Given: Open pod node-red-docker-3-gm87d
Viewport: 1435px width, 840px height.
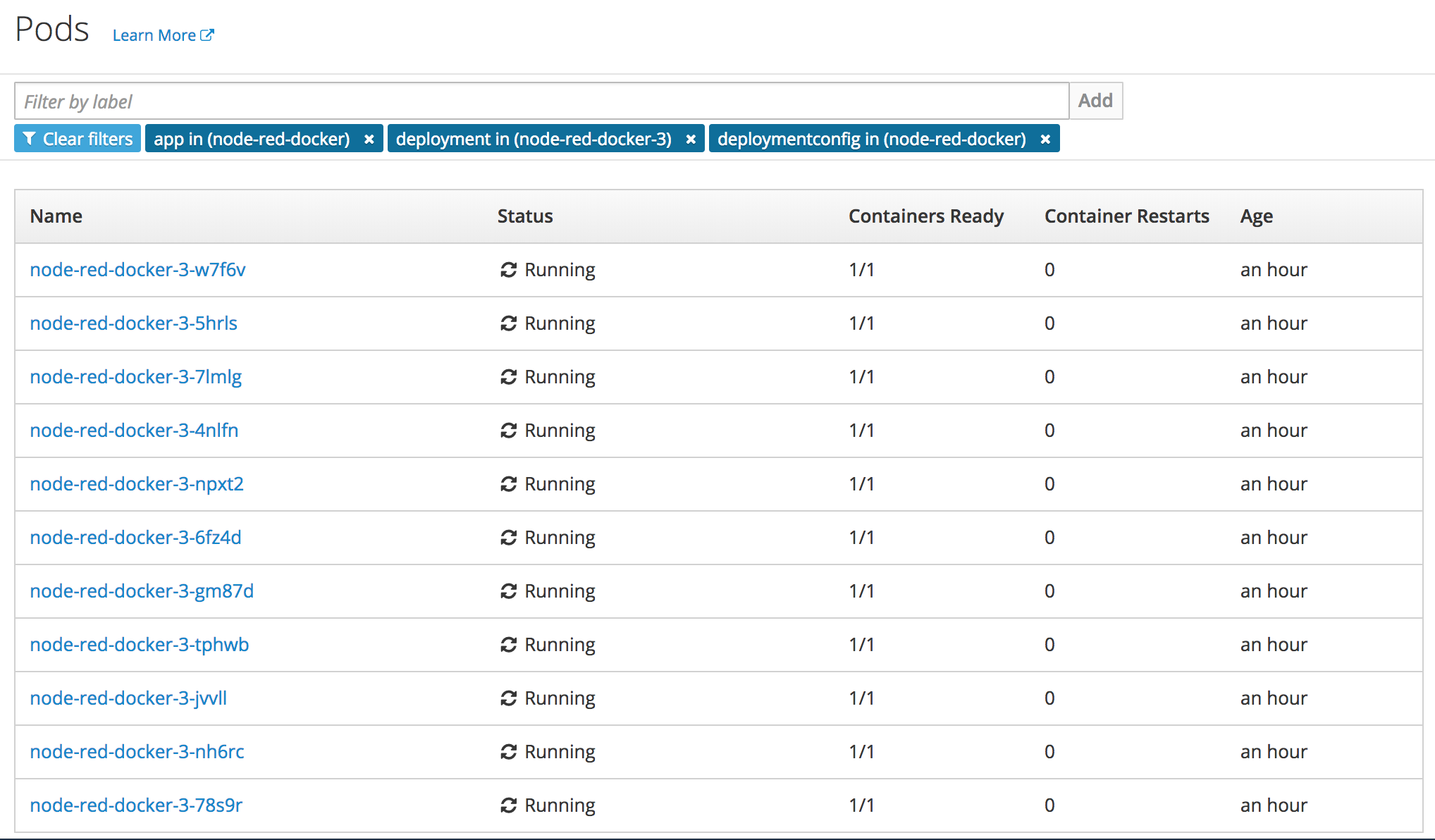Looking at the screenshot, I should click(142, 591).
